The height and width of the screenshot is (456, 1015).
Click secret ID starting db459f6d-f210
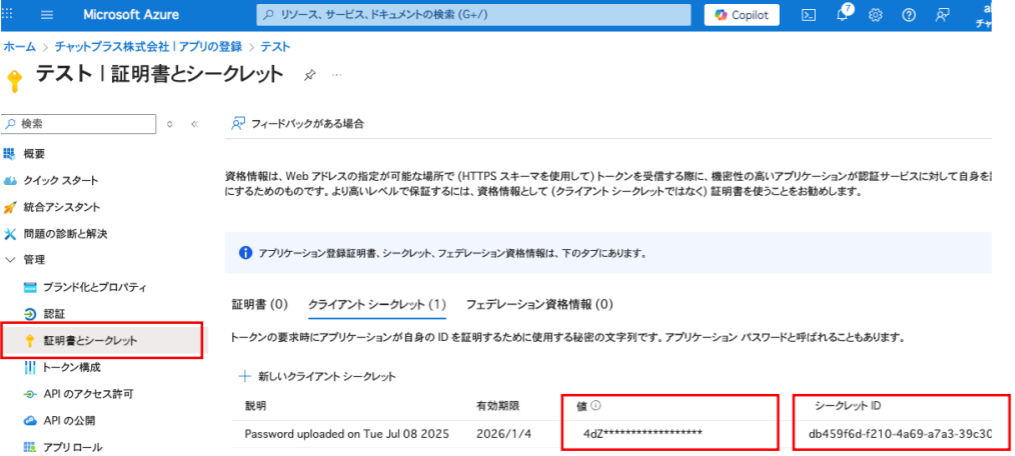click(900, 433)
